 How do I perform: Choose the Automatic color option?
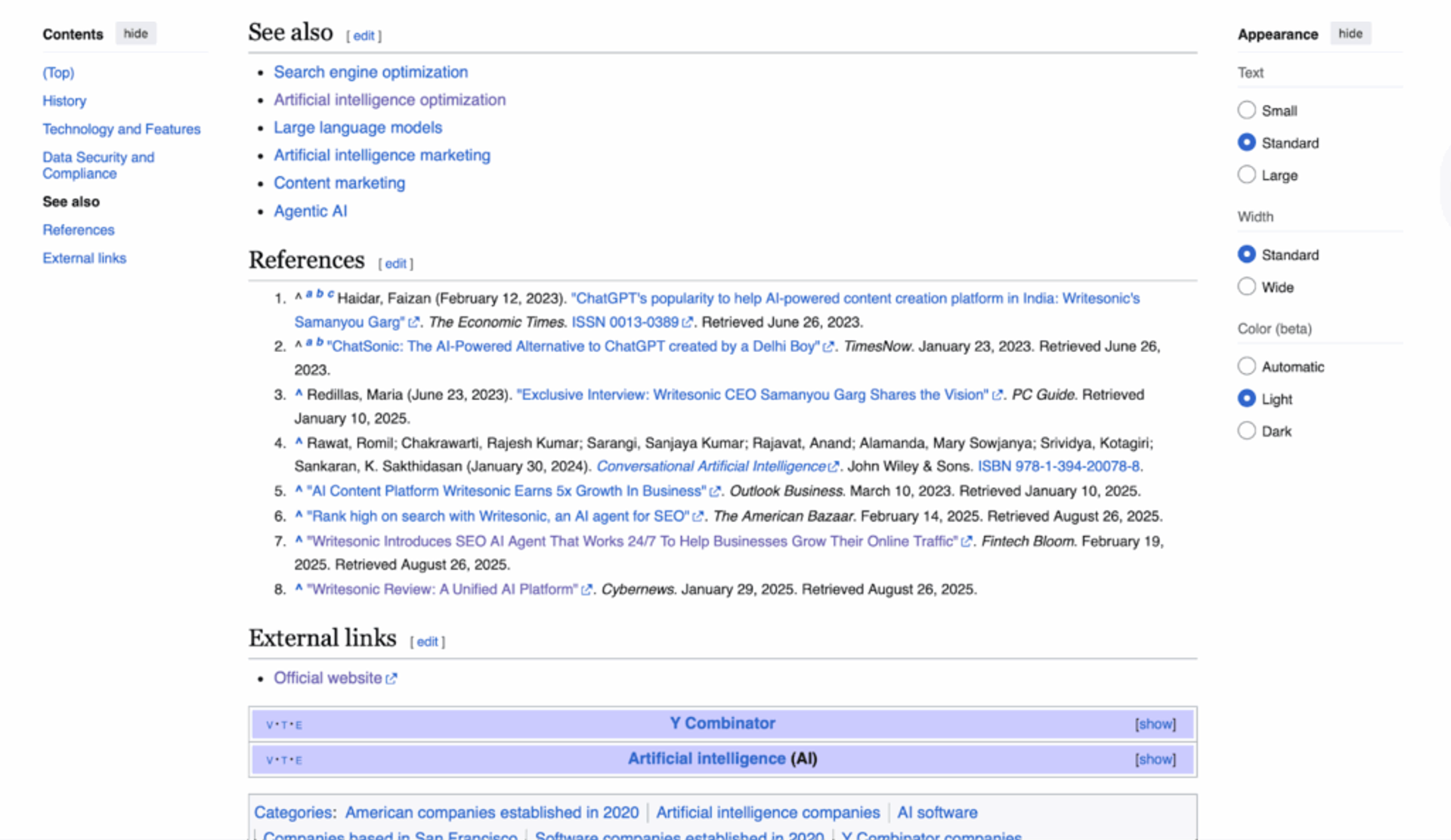click(1246, 366)
